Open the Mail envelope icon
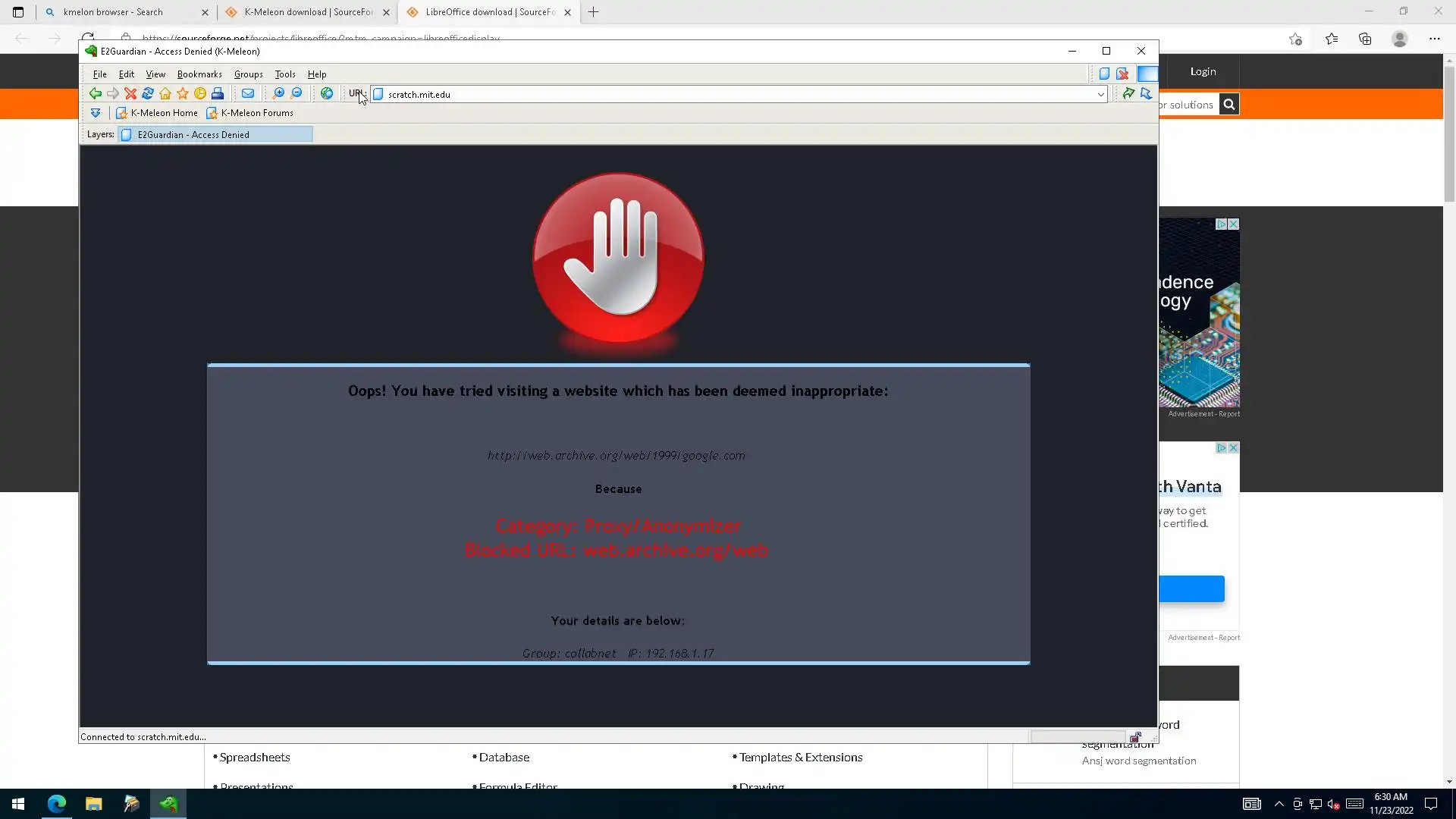1456x819 pixels. click(248, 93)
